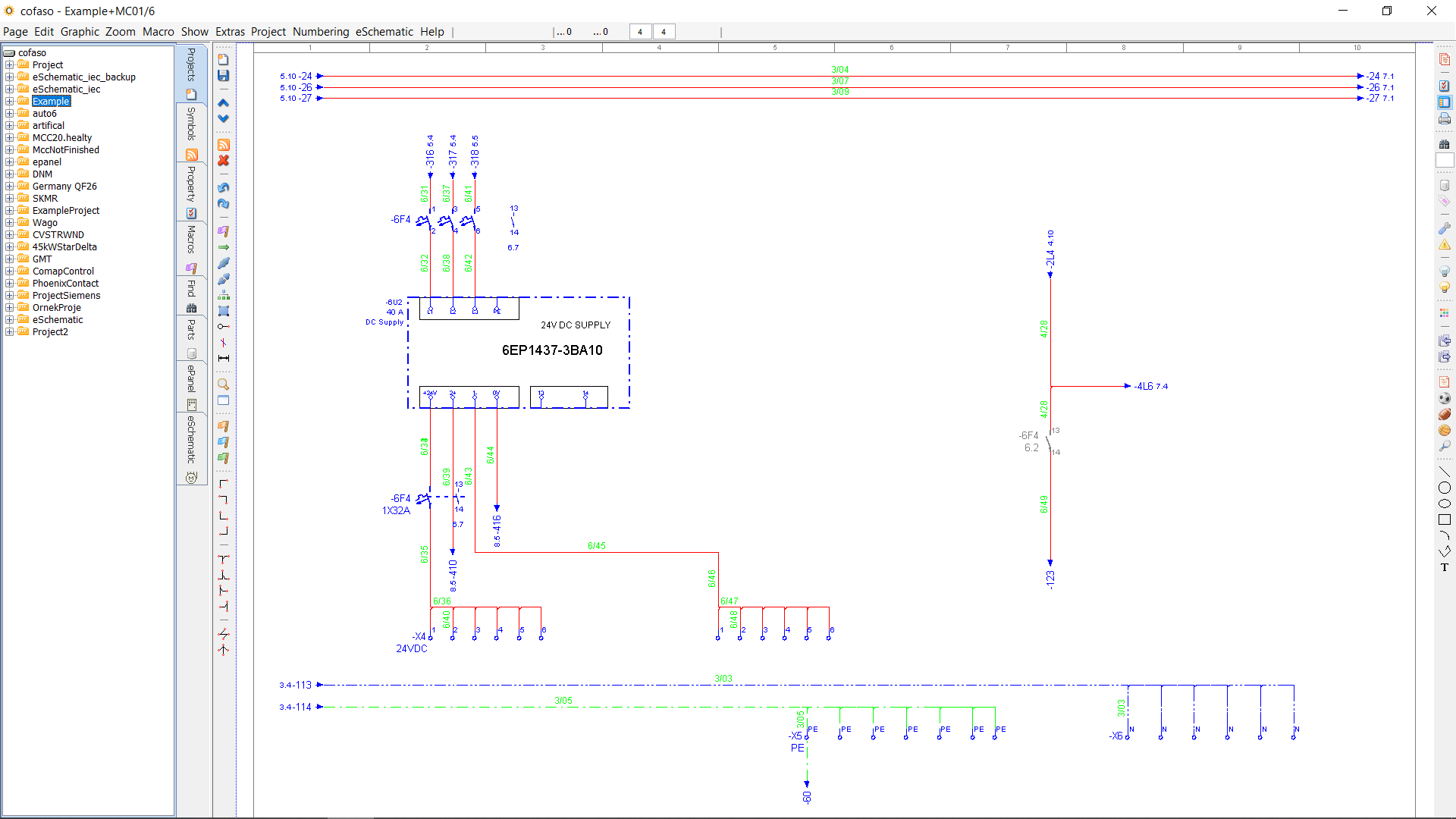The width and height of the screenshot is (1456, 819).
Task: Expand the ProjectSiemens tree node
Action: click(x=9, y=296)
